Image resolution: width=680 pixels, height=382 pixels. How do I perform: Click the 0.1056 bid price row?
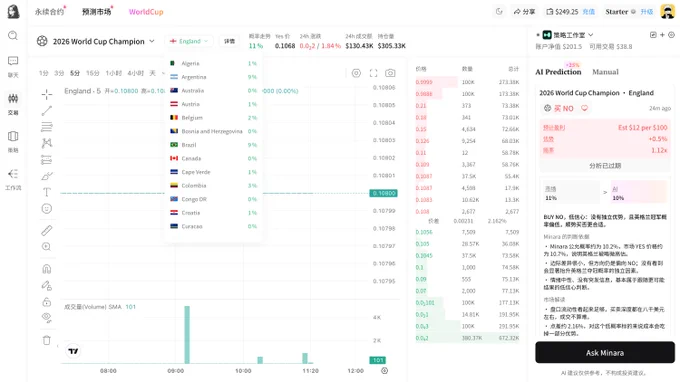(468, 232)
